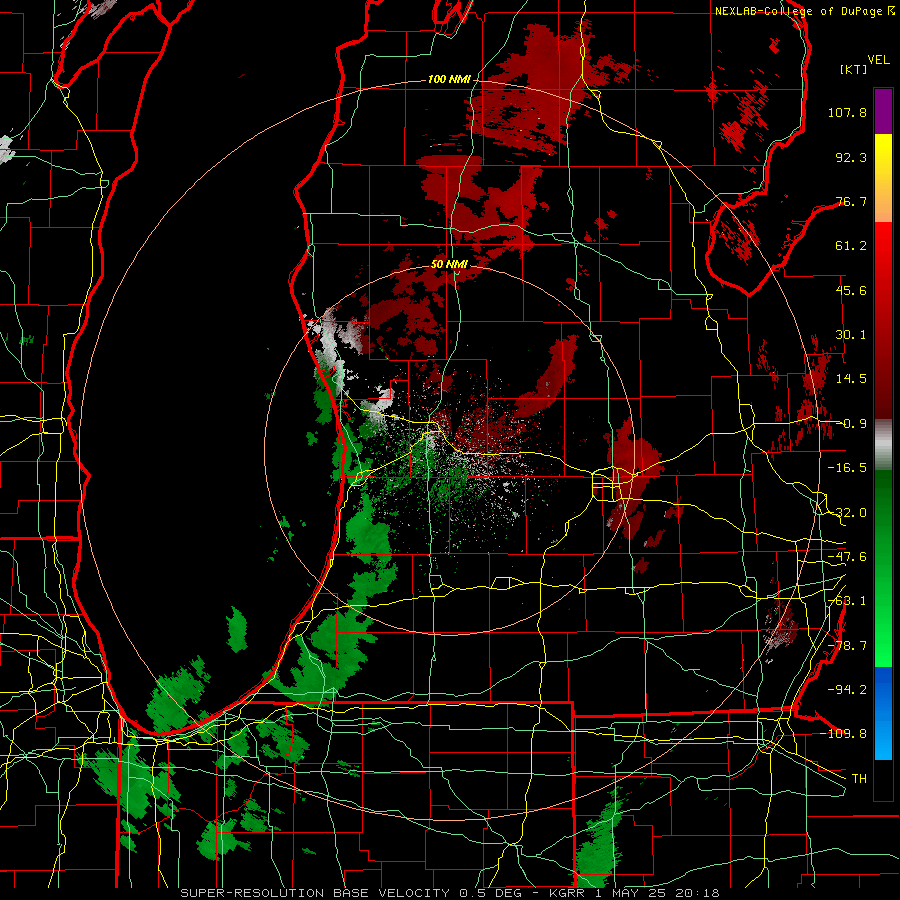Image resolution: width=900 pixels, height=900 pixels.
Task: Click the 92.3 legend value
Action: pyautogui.click(x=851, y=157)
